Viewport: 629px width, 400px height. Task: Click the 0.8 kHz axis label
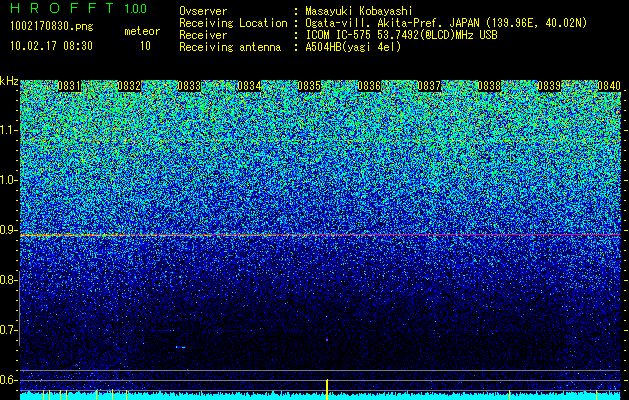(x=8, y=280)
